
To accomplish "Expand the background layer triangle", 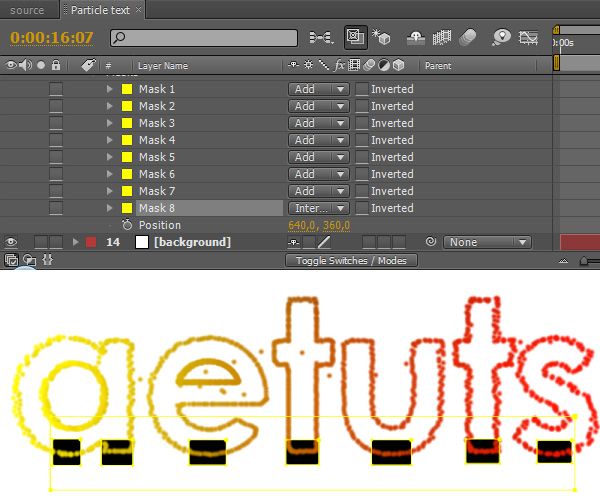I will (x=75, y=242).
